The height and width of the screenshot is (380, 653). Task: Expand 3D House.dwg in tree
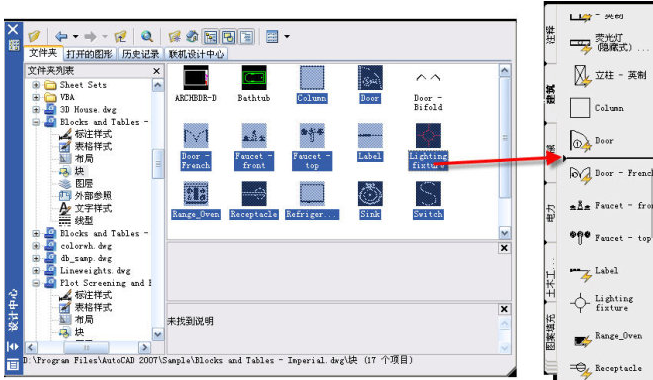pos(36,110)
